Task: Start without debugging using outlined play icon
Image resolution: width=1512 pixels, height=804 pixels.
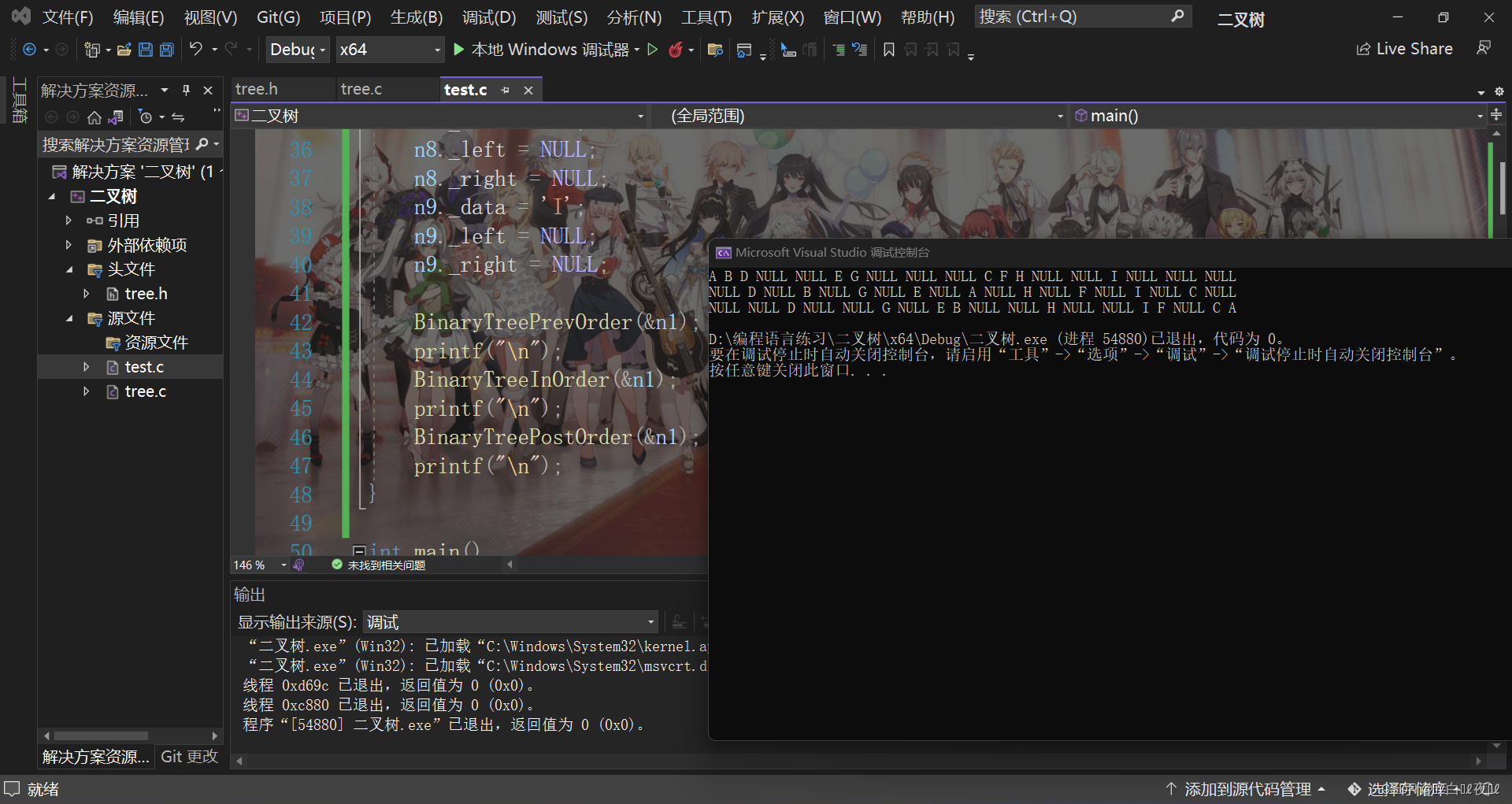Action: pyautogui.click(x=652, y=50)
